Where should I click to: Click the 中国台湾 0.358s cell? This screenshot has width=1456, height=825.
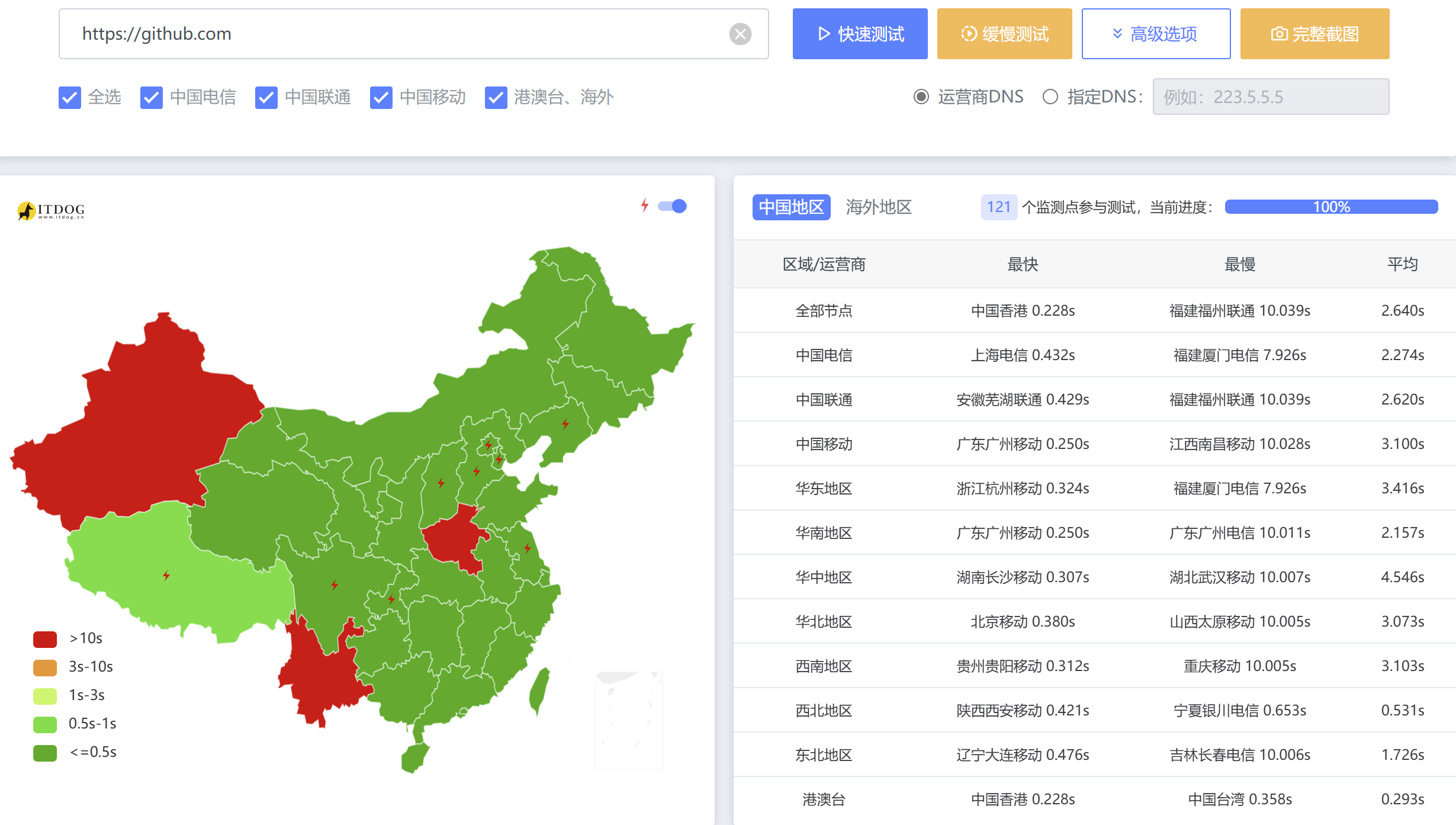click(1240, 799)
